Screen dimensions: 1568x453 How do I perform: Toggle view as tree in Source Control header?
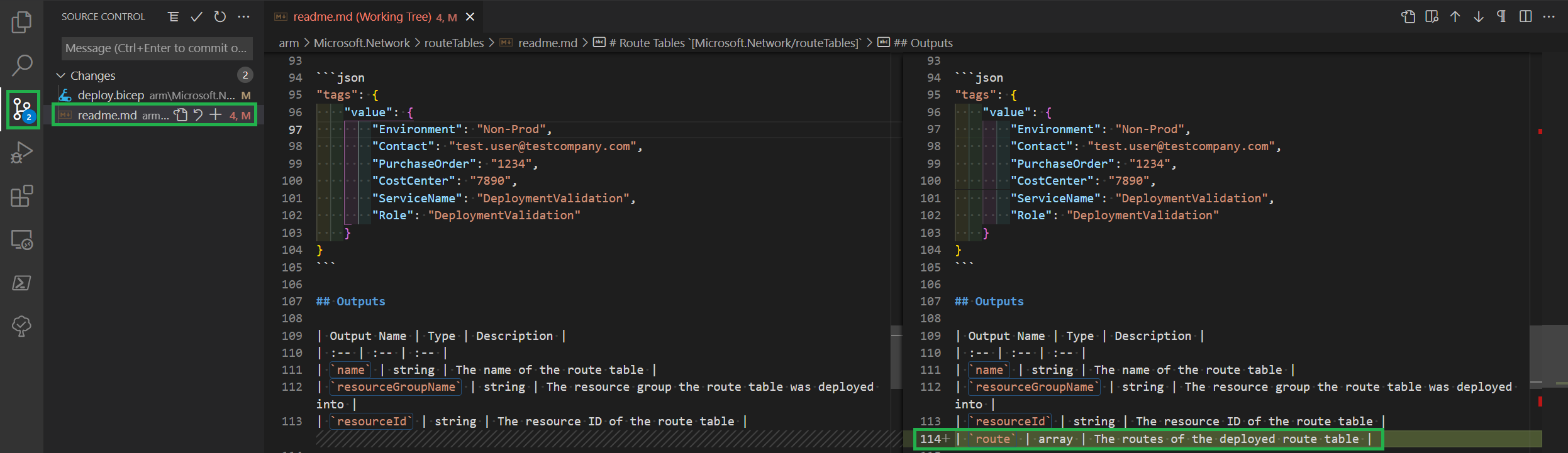pos(174,17)
